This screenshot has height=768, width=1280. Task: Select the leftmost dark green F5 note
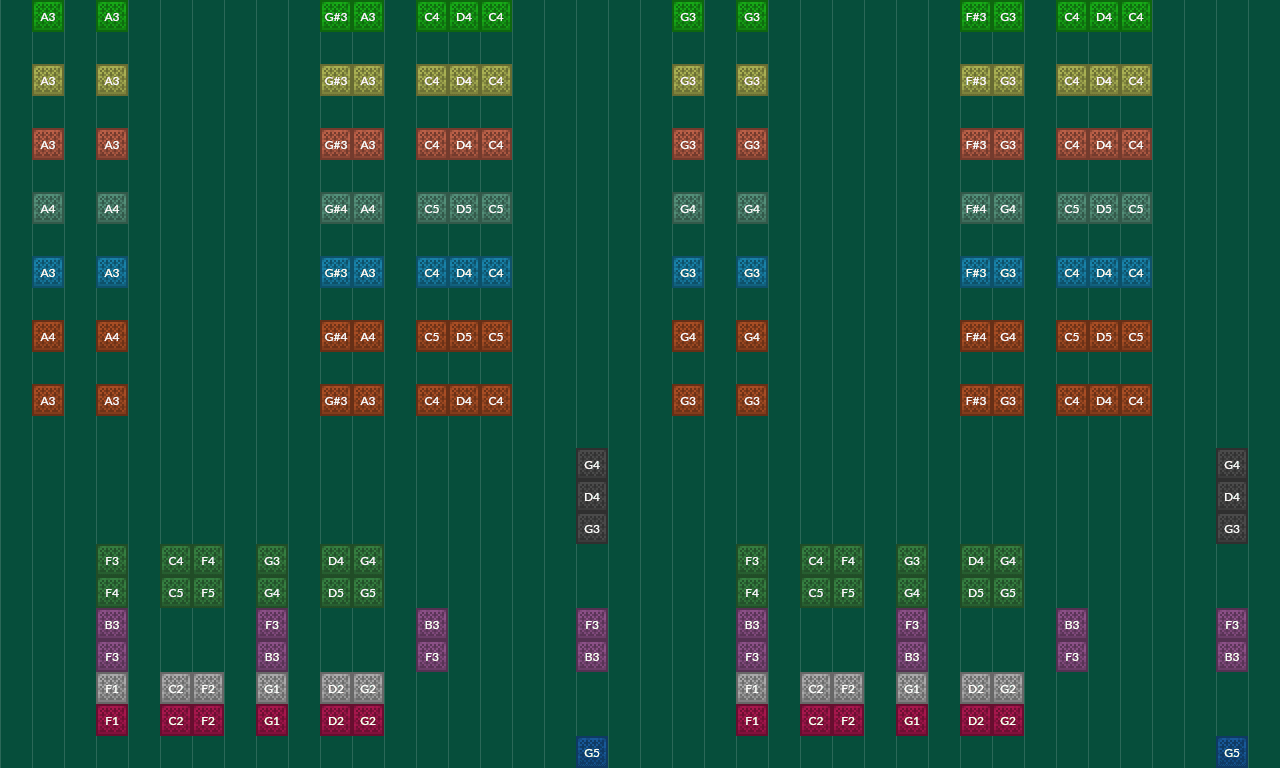[x=208, y=592]
